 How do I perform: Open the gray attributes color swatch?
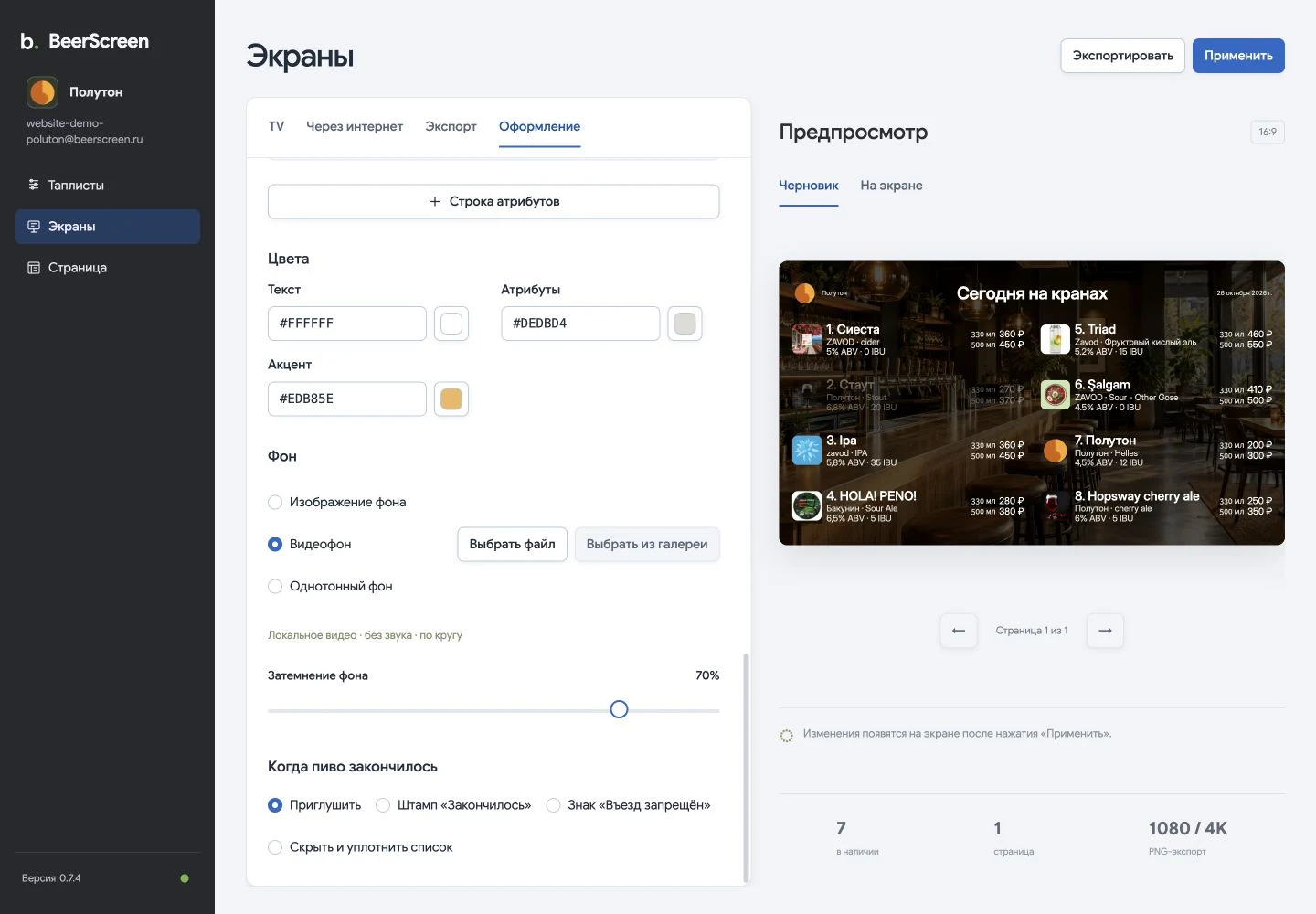point(685,324)
